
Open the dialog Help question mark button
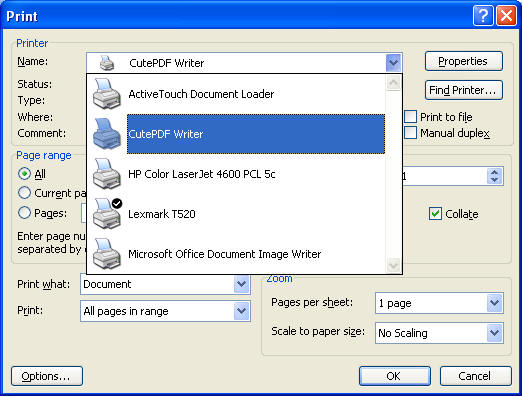tap(483, 15)
